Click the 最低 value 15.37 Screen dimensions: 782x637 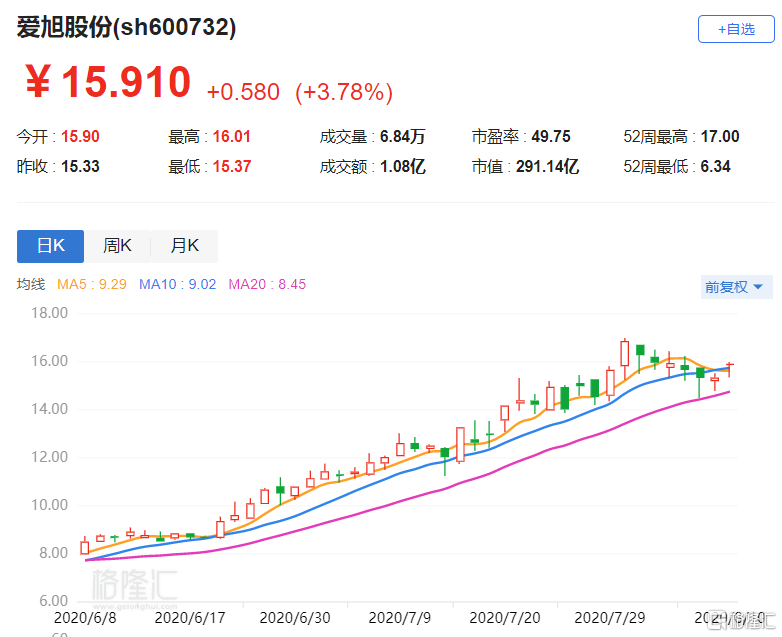[232, 166]
